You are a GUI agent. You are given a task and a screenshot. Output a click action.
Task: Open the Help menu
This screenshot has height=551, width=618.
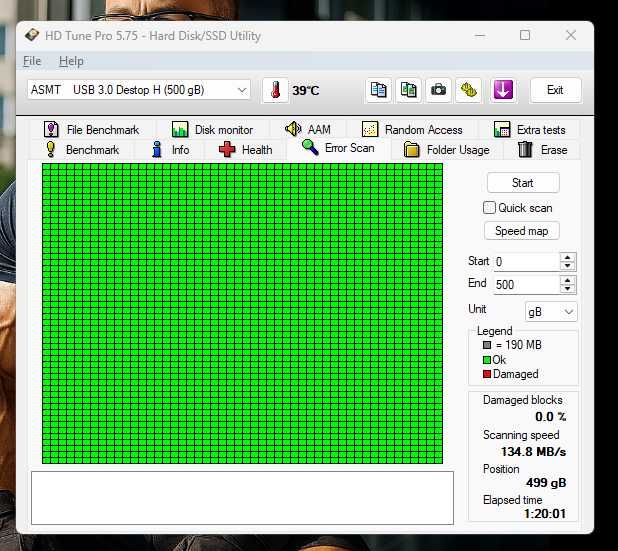(x=71, y=61)
